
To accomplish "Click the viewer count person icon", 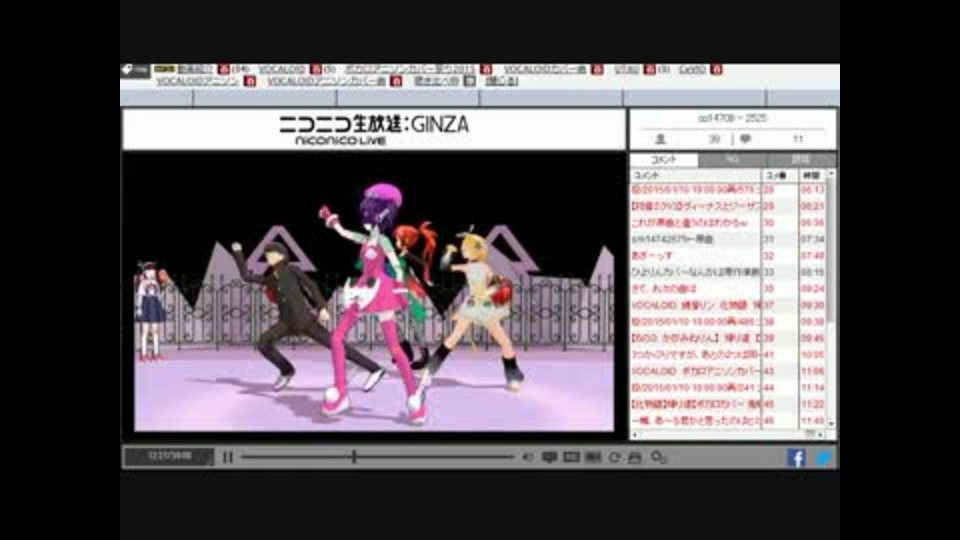I will pos(661,139).
